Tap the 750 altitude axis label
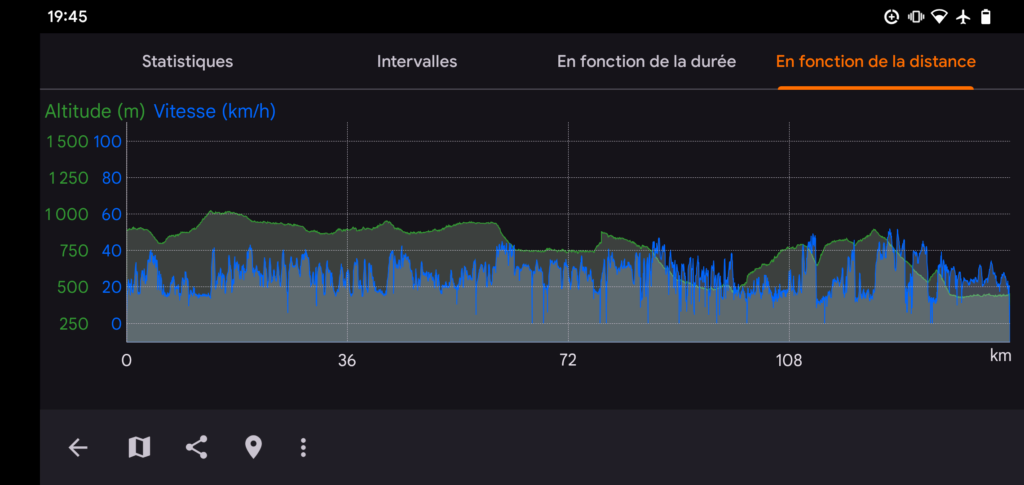 (74, 251)
